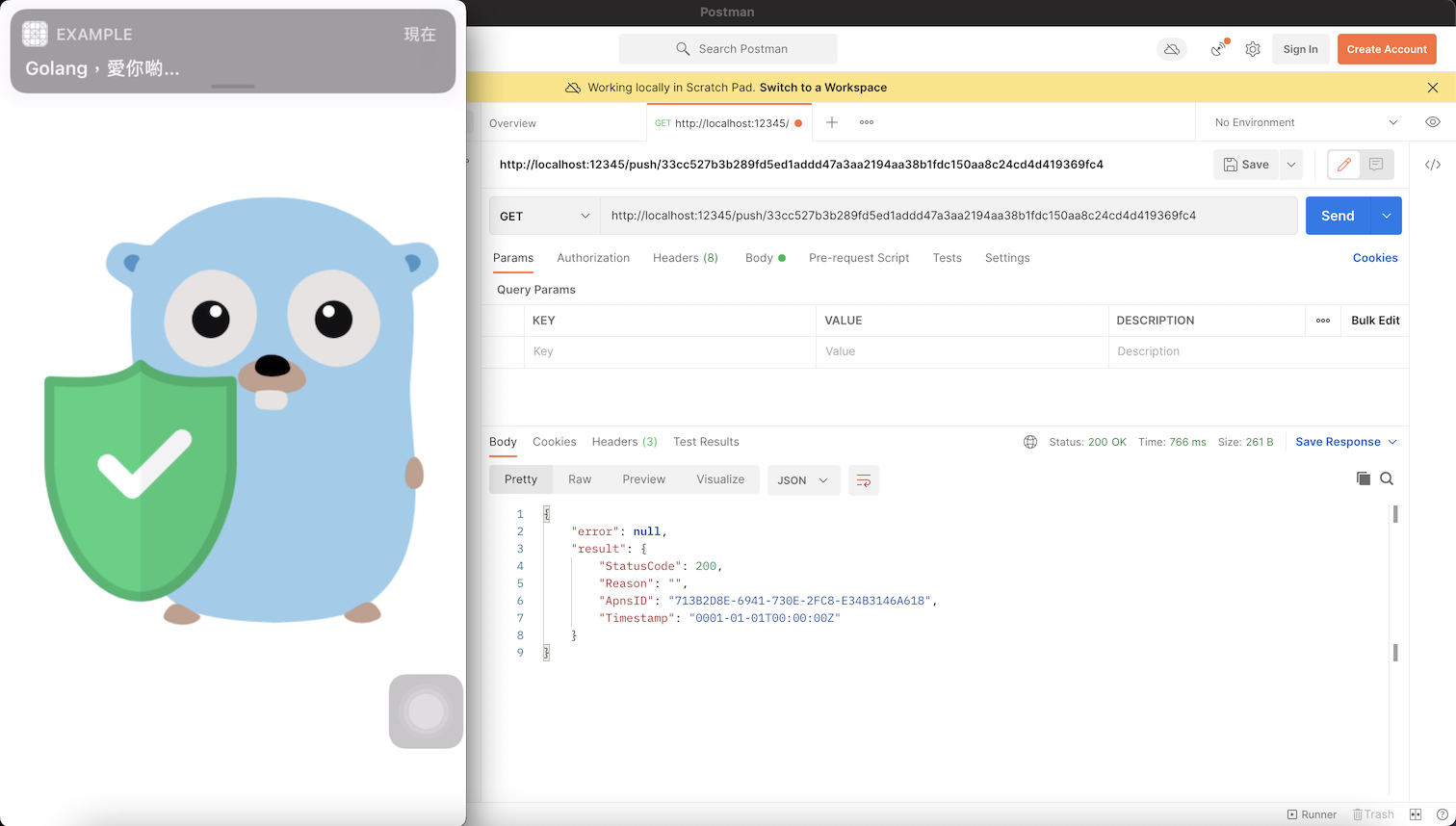Open the request Settings tab
This screenshot has height=826, width=1456.
tap(1007, 258)
